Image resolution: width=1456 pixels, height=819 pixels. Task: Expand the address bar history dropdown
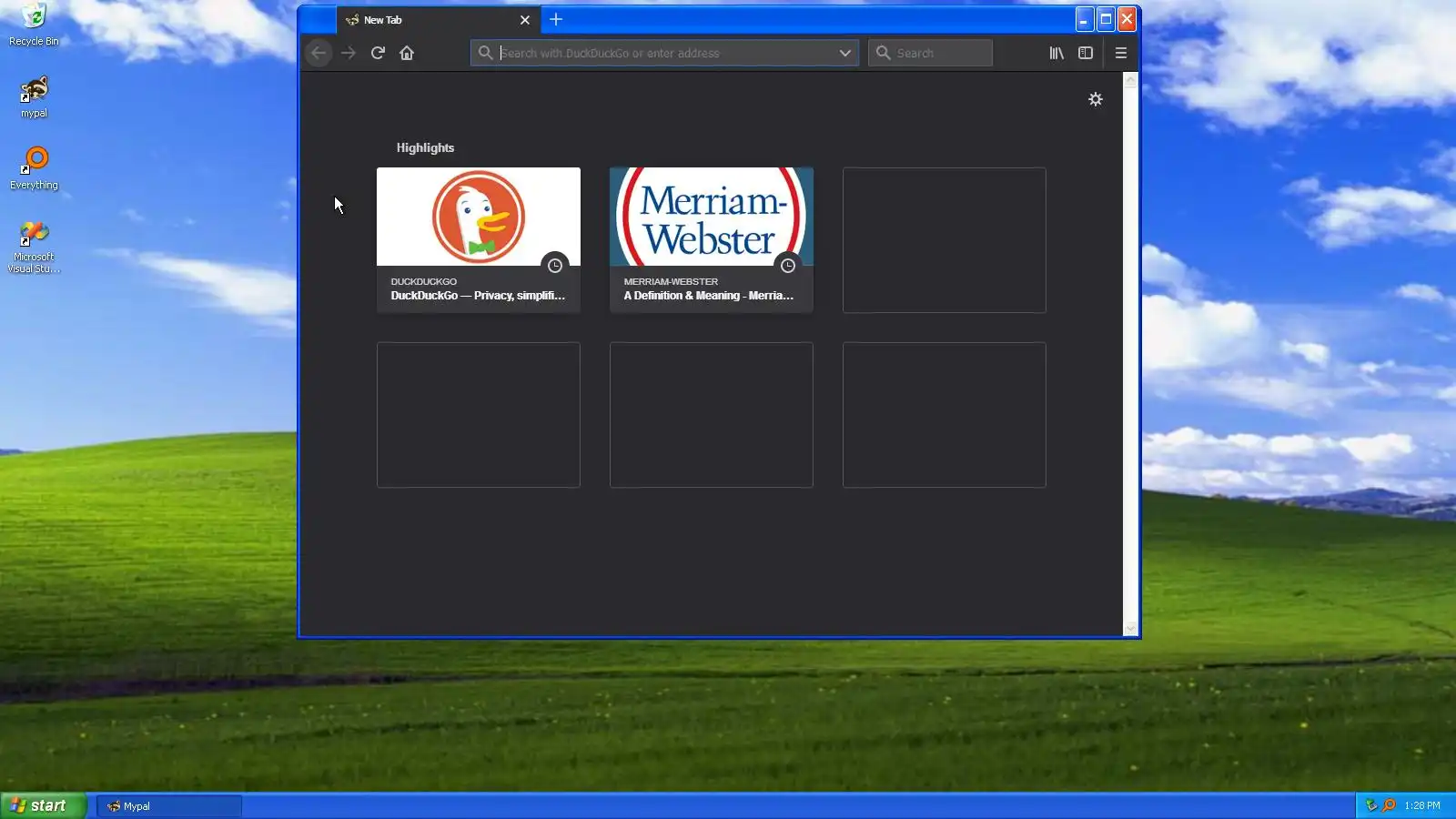click(x=845, y=53)
